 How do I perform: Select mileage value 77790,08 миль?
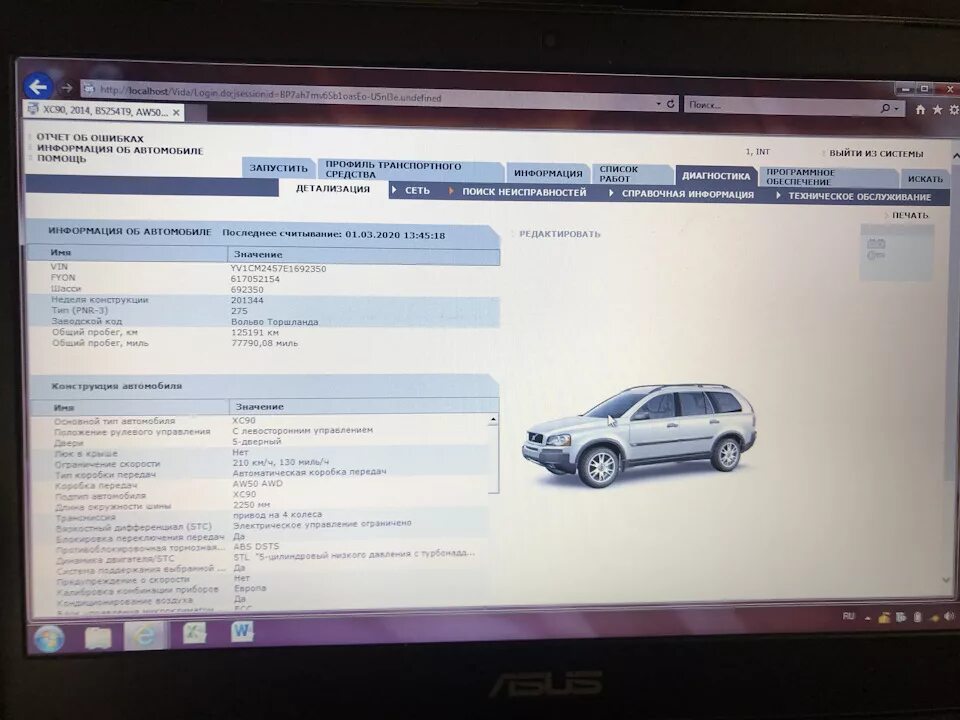click(x=264, y=343)
